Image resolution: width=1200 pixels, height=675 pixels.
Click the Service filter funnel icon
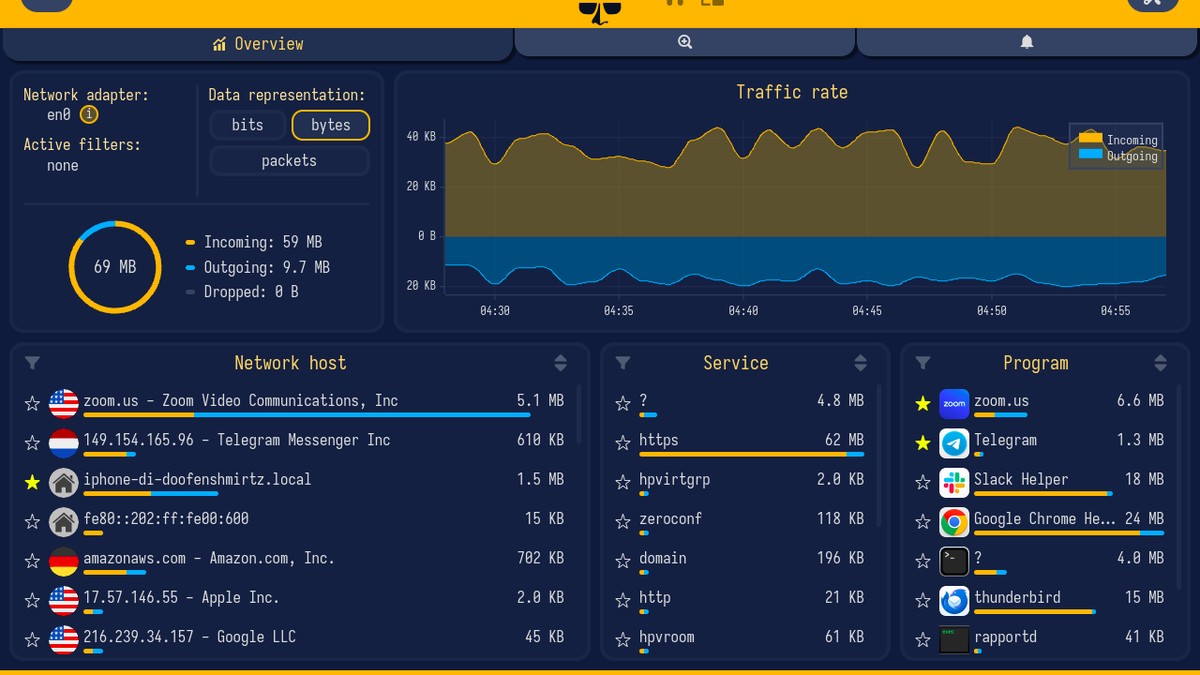click(x=623, y=363)
